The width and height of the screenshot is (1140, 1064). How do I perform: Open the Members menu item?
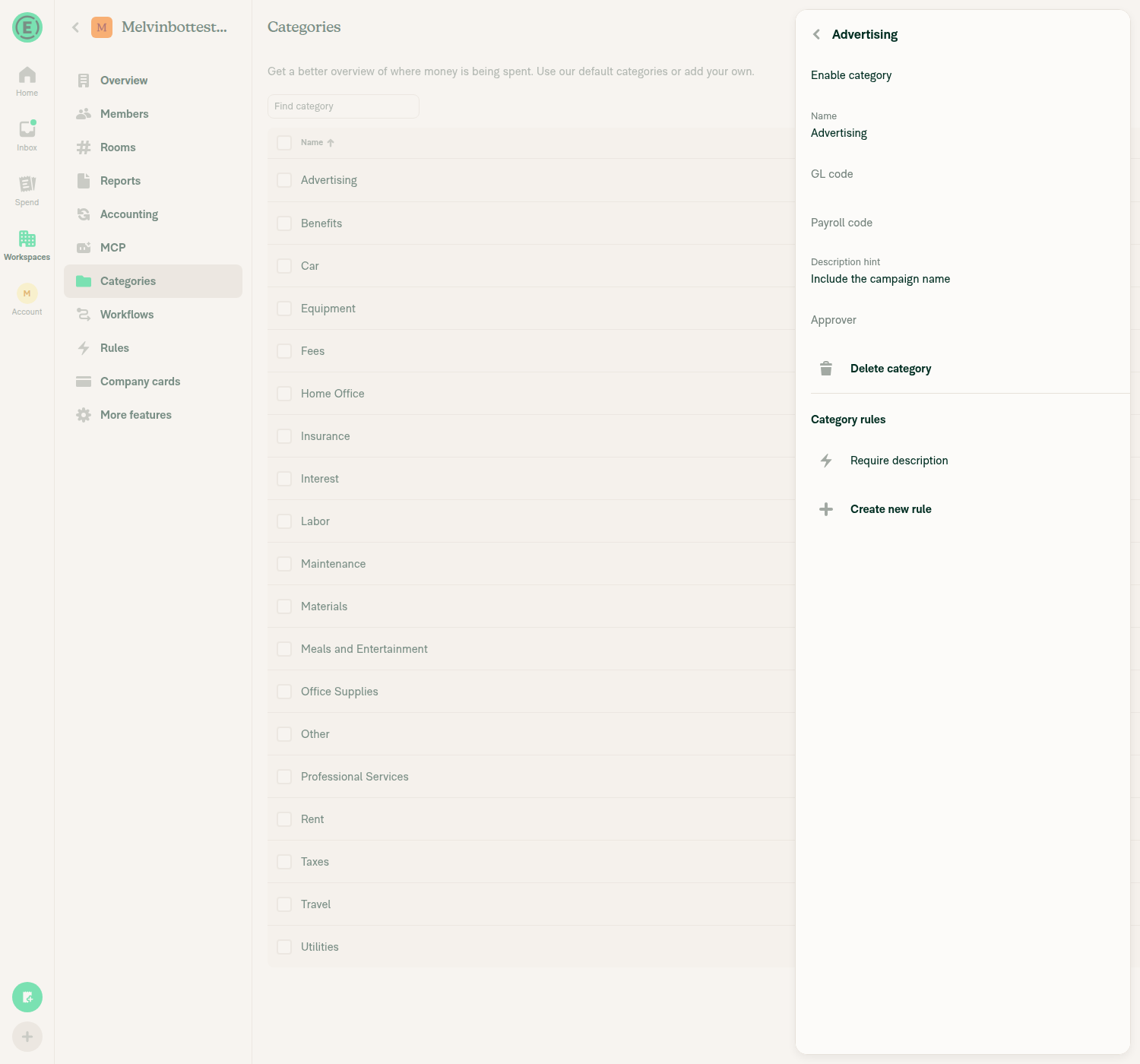point(153,114)
